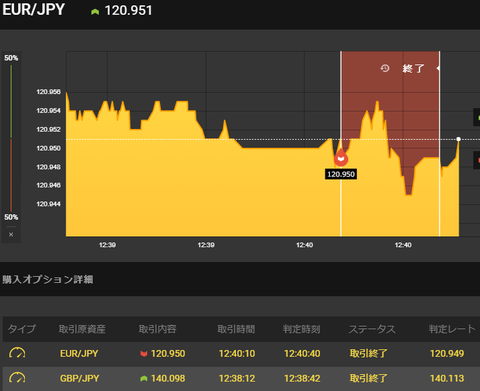Click the settlement rate 140.113

click(447, 379)
